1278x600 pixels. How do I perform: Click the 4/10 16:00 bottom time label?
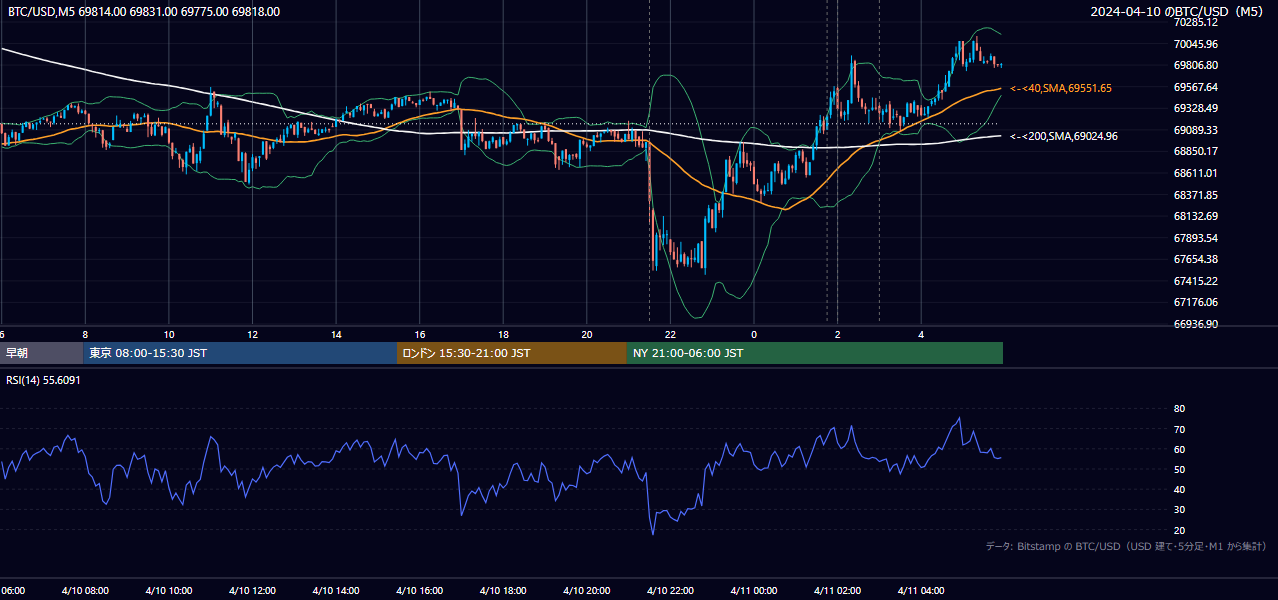pyautogui.click(x=420, y=591)
